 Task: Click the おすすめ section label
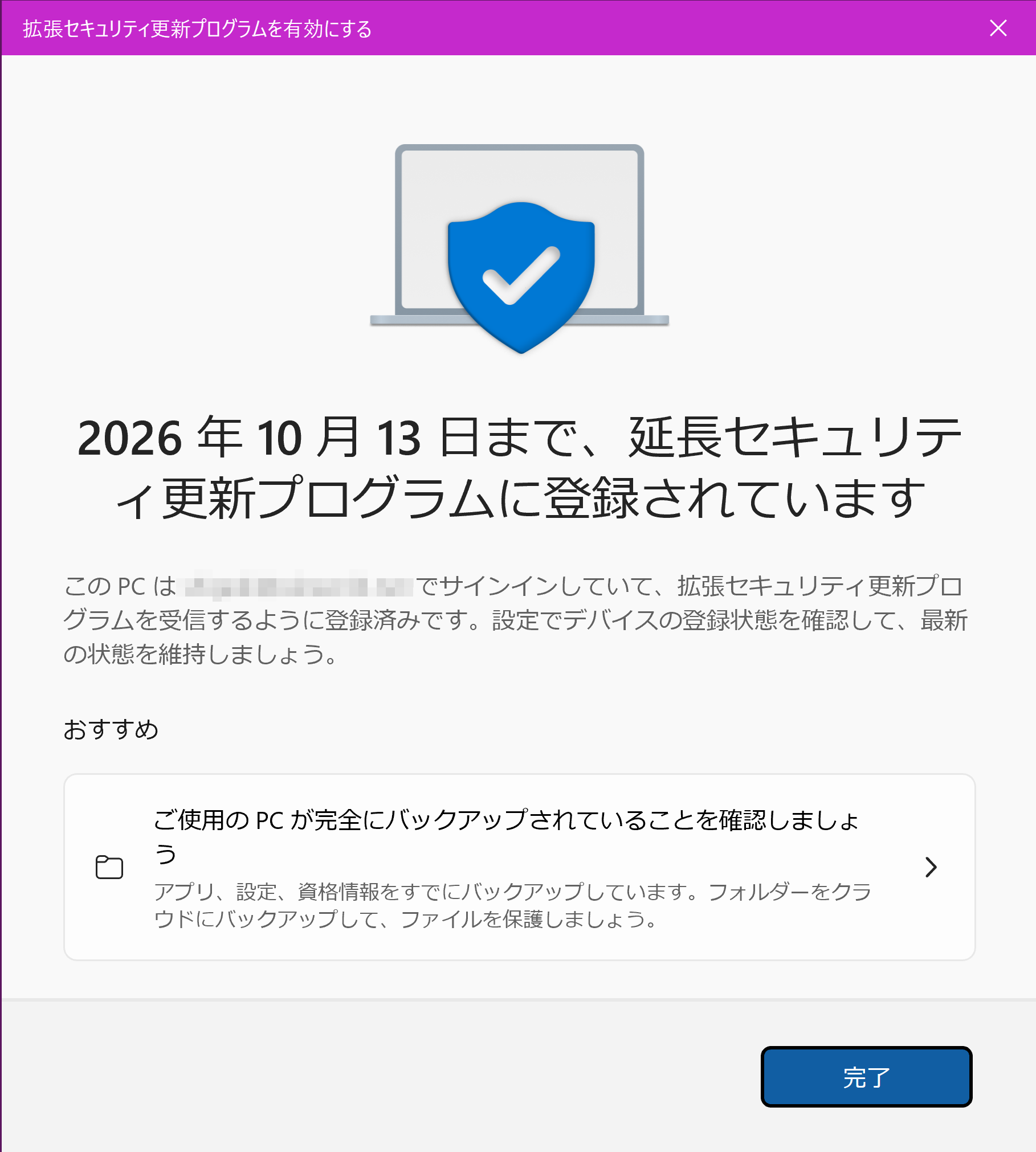pyautogui.click(x=111, y=729)
